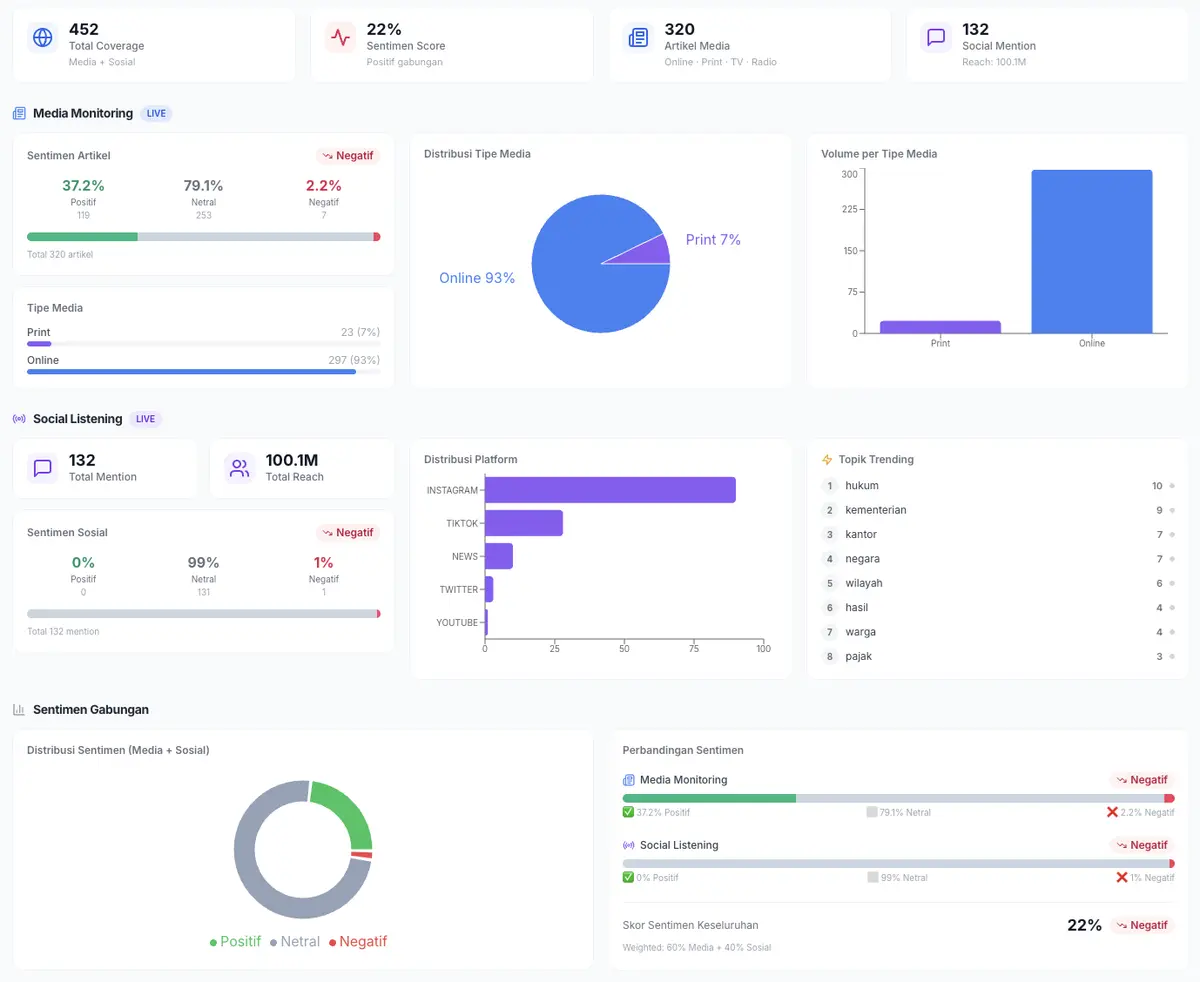1200x982 pixels.
Task: Click the chat icon in Total Mention card
Action: click(x=43, y=468)
